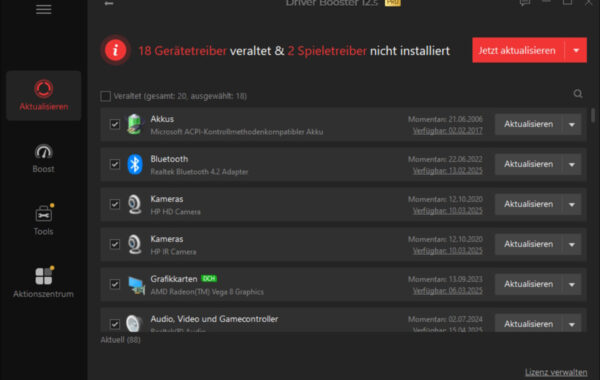Click 'Momentan: 21.06.2006' date text
Image resolution: width=600 pixels, height=380 pixels.
(x=445, y=119)
